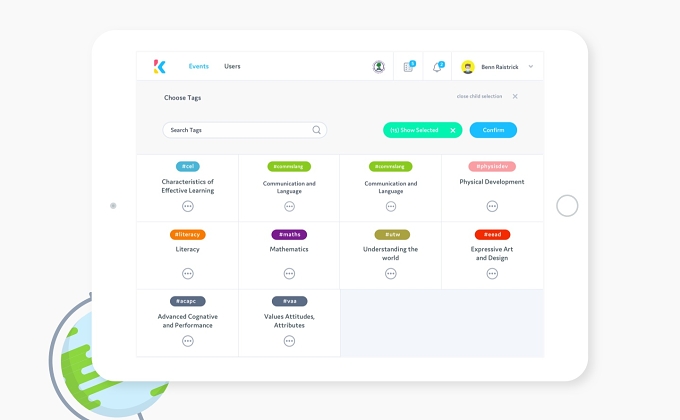This screenshot has width=680, height=420.
Task: Clear Show Selected filter with X
Action: tap(453, 130)
